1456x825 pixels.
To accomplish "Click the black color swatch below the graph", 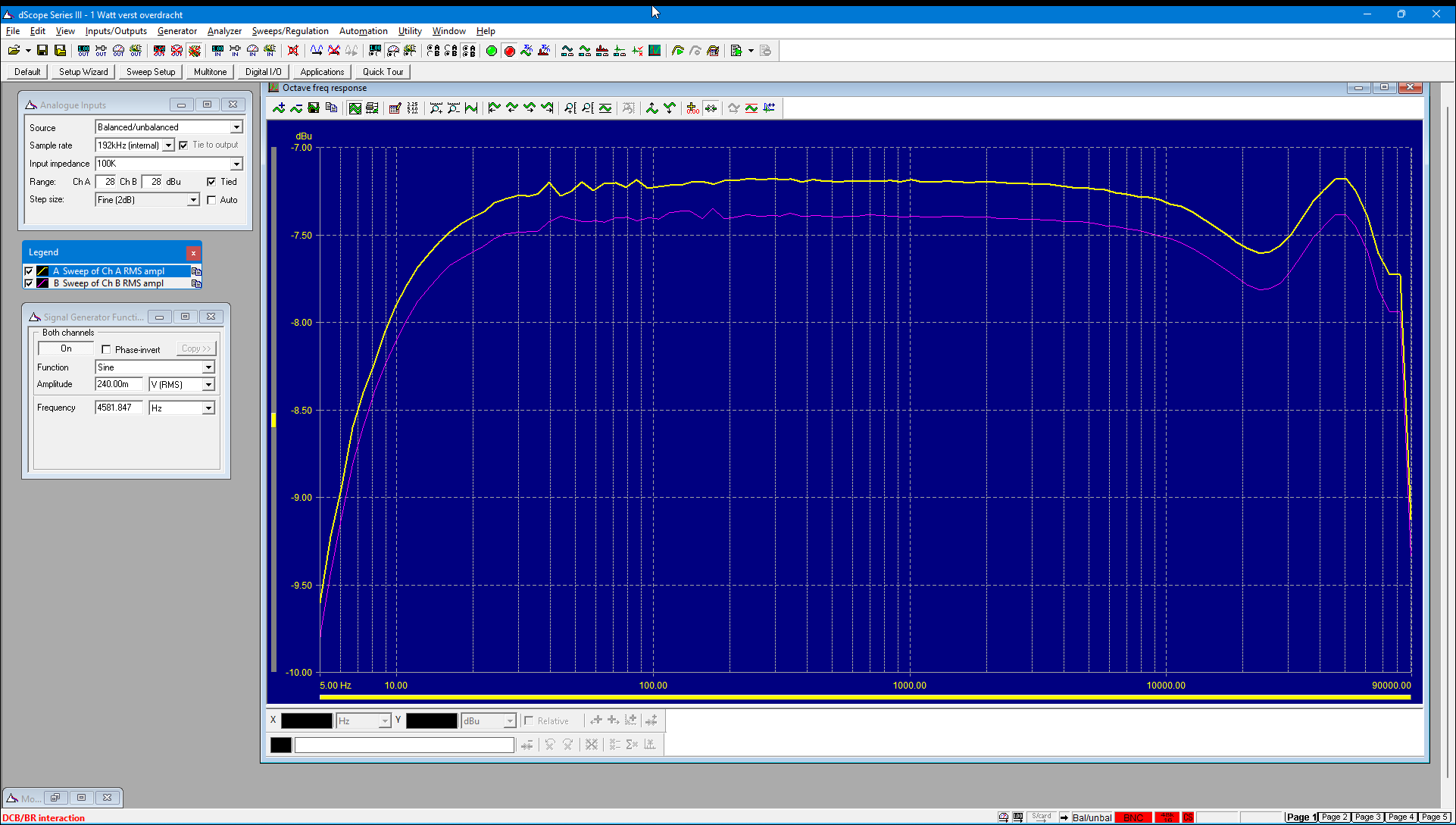I will point(281,745).
